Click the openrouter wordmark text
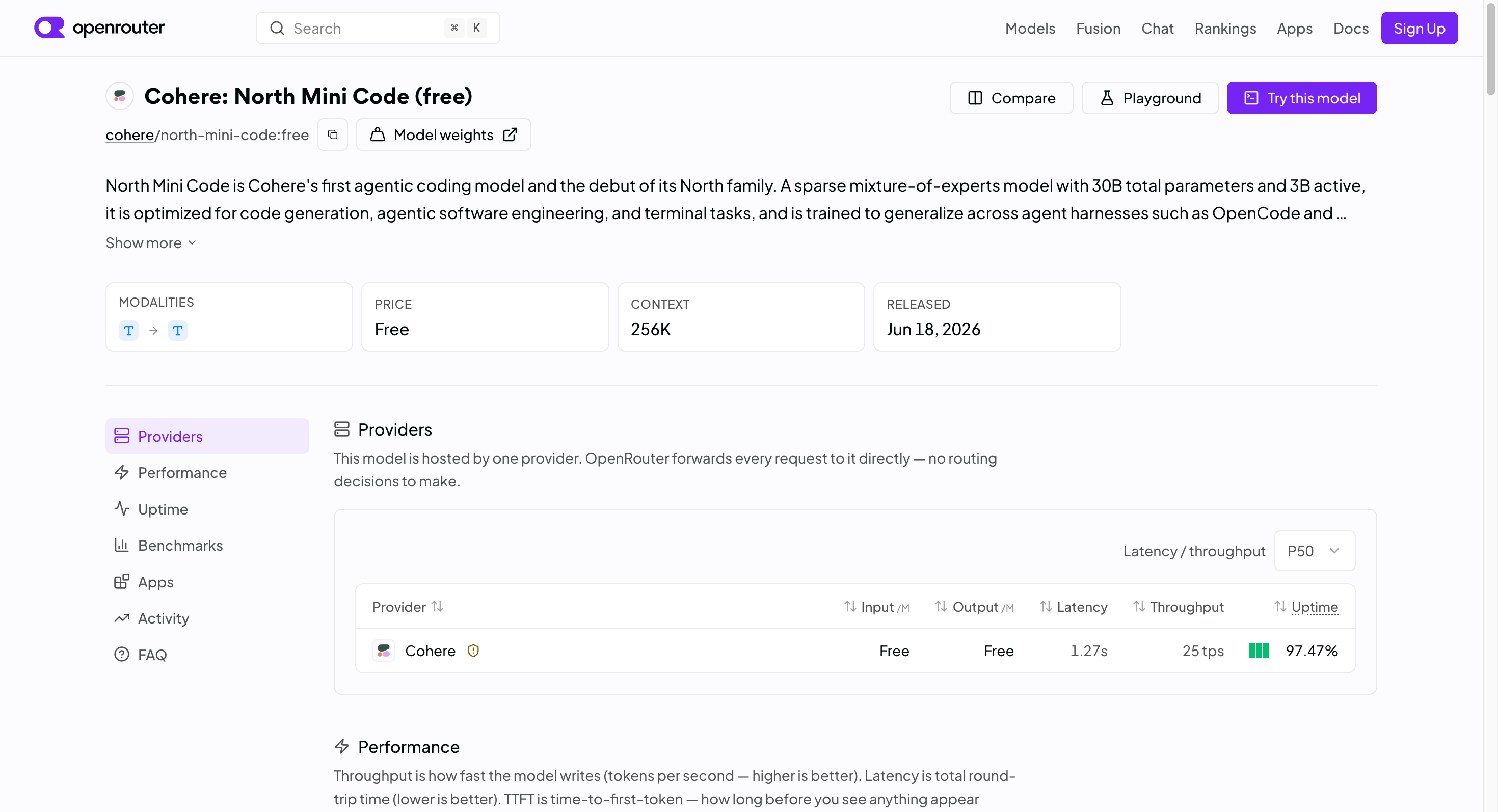 tap(119, 28)
